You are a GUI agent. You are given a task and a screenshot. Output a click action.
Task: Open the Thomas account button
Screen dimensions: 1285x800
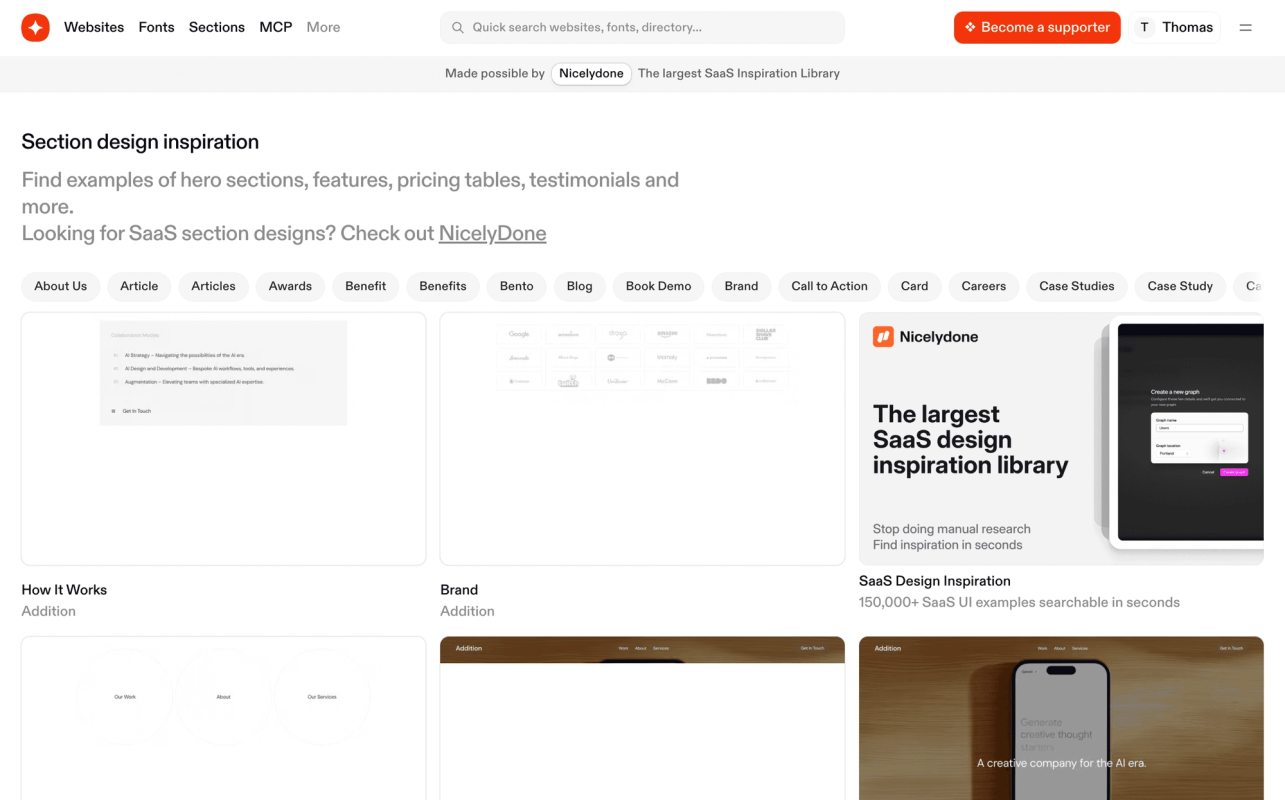[x=1176, y=28]
